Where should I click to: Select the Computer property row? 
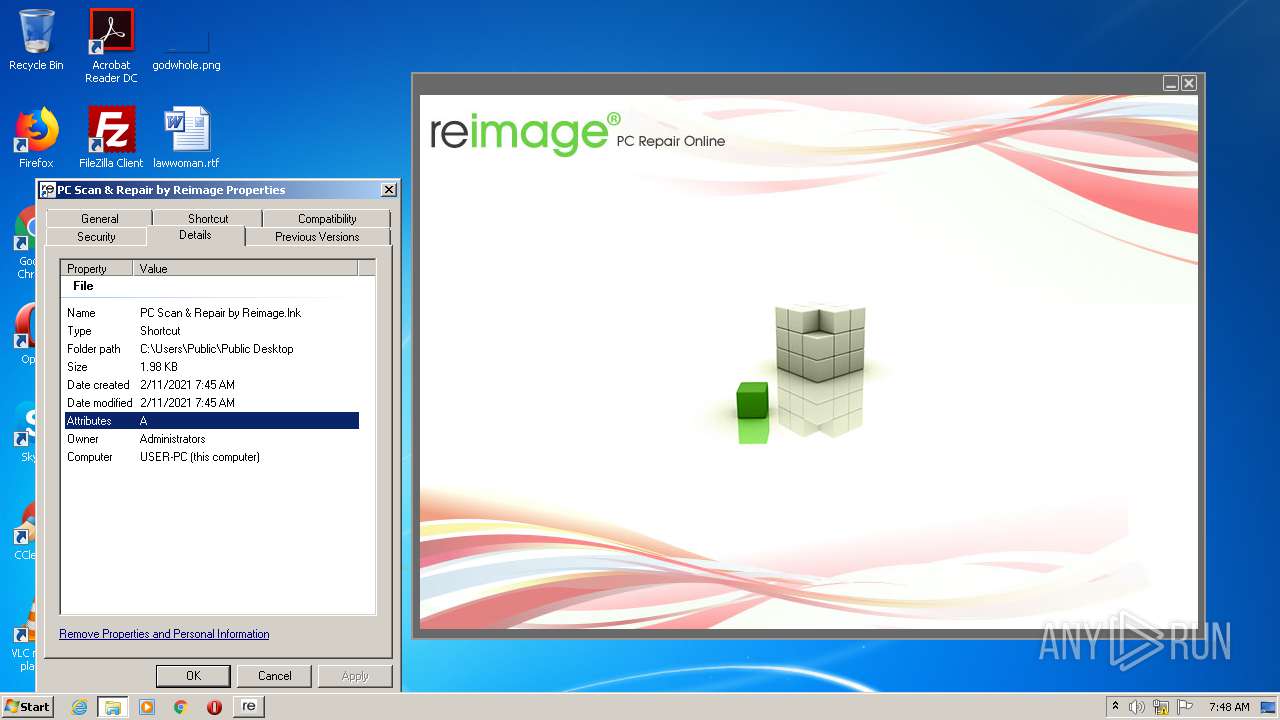[211, 457]
